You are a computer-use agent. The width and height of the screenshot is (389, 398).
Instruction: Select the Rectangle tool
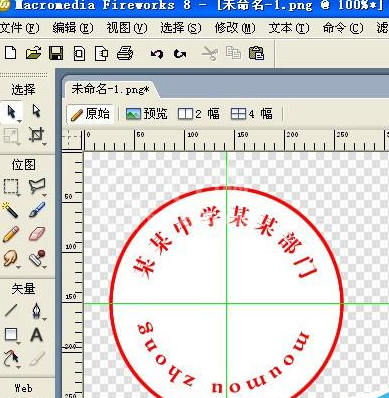coord(11,334)
